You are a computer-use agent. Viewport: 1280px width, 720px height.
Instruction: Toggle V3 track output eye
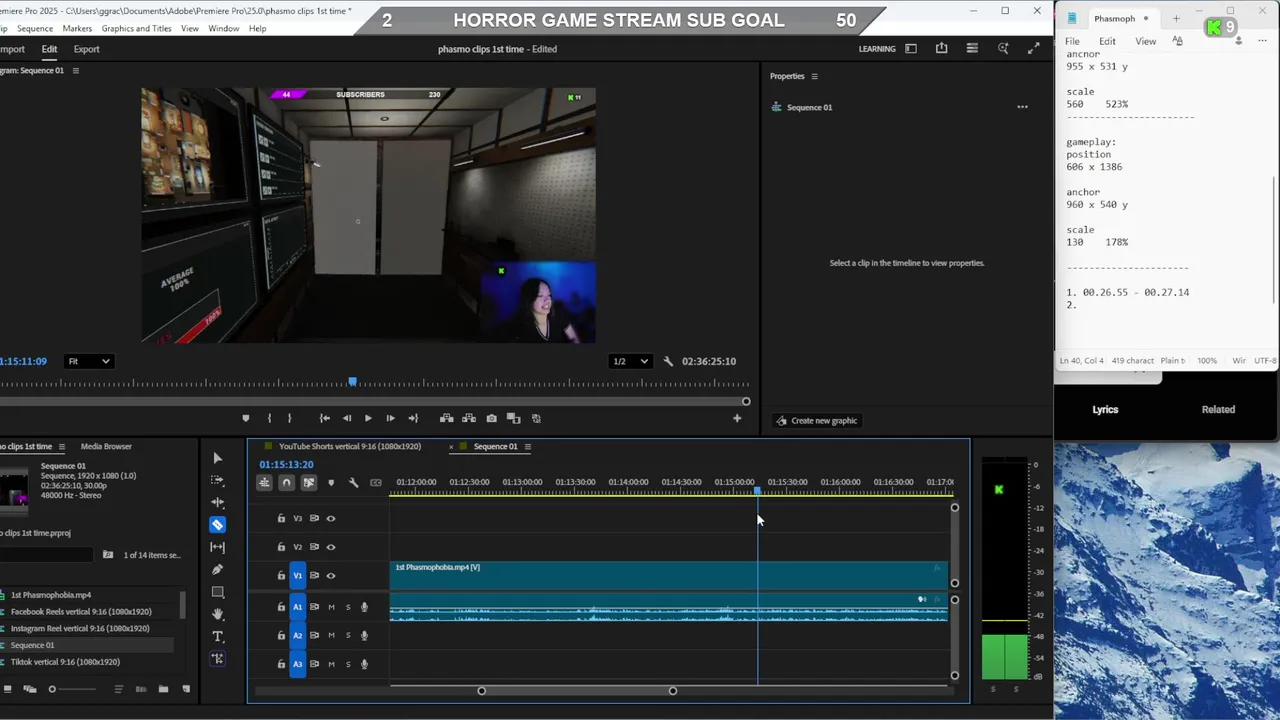click(x=331, y=518)
